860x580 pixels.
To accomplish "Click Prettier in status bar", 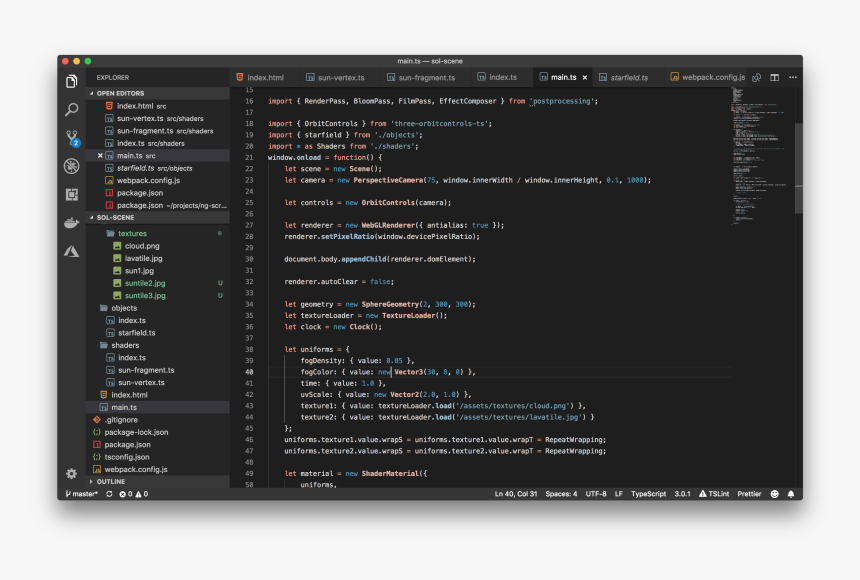I will point(749,494).
